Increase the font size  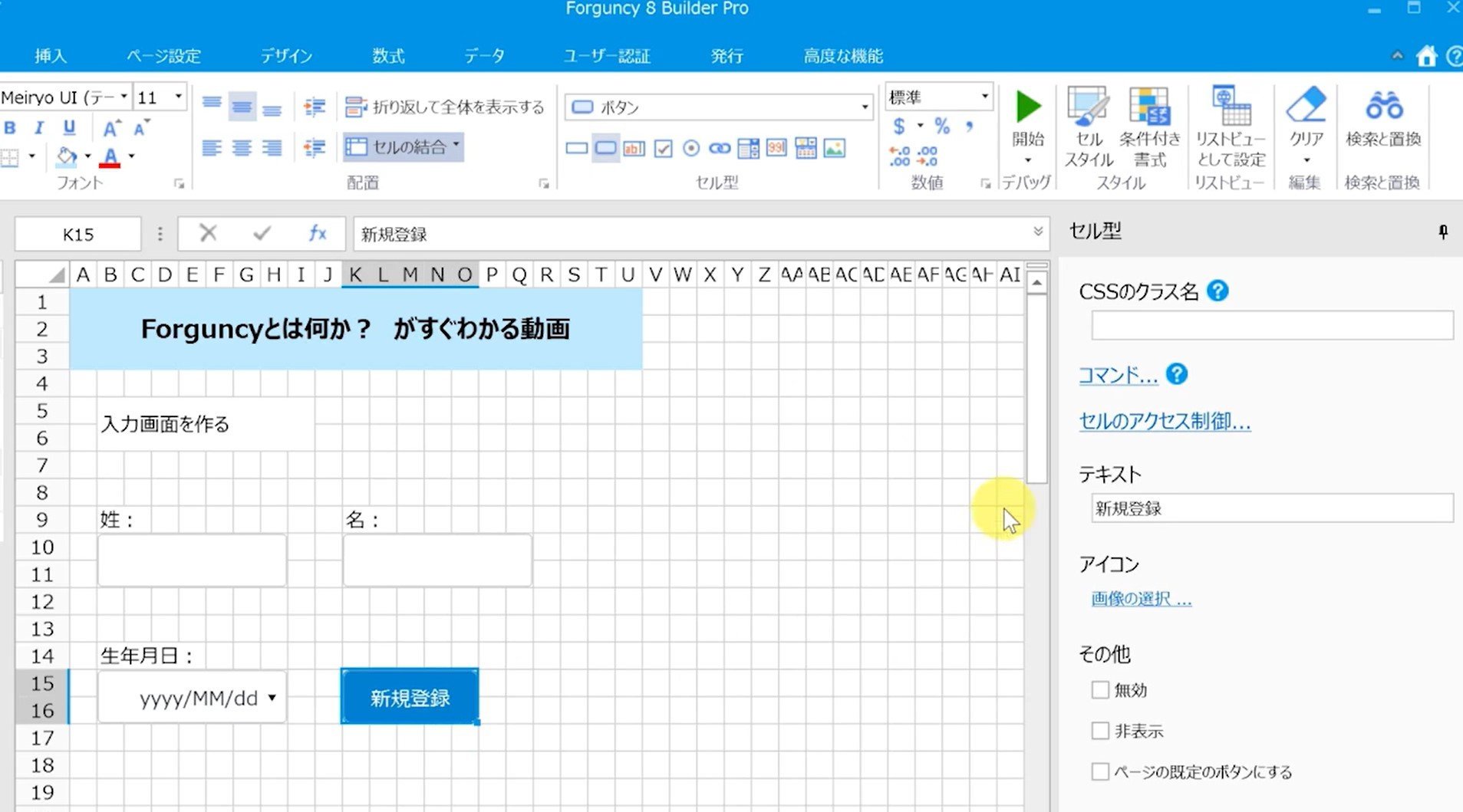112,128
